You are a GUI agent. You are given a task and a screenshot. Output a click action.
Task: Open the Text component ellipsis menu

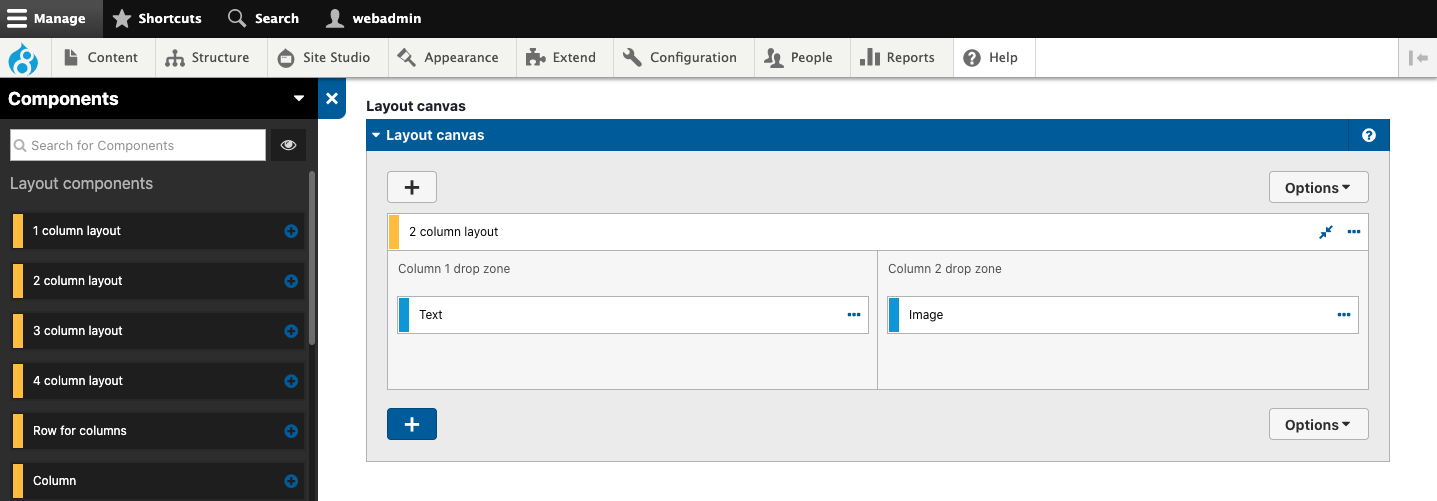coord(854,314)
